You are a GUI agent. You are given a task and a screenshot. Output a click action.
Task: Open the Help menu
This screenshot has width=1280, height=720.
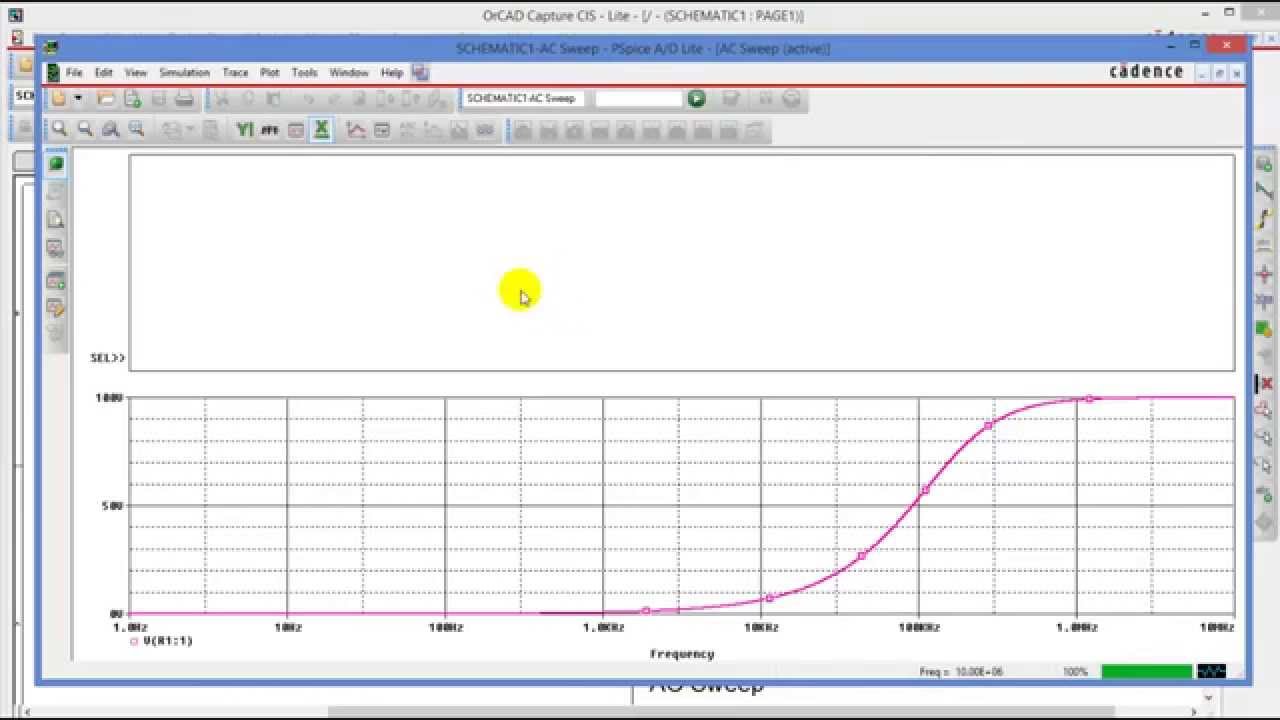click(391, 73)
